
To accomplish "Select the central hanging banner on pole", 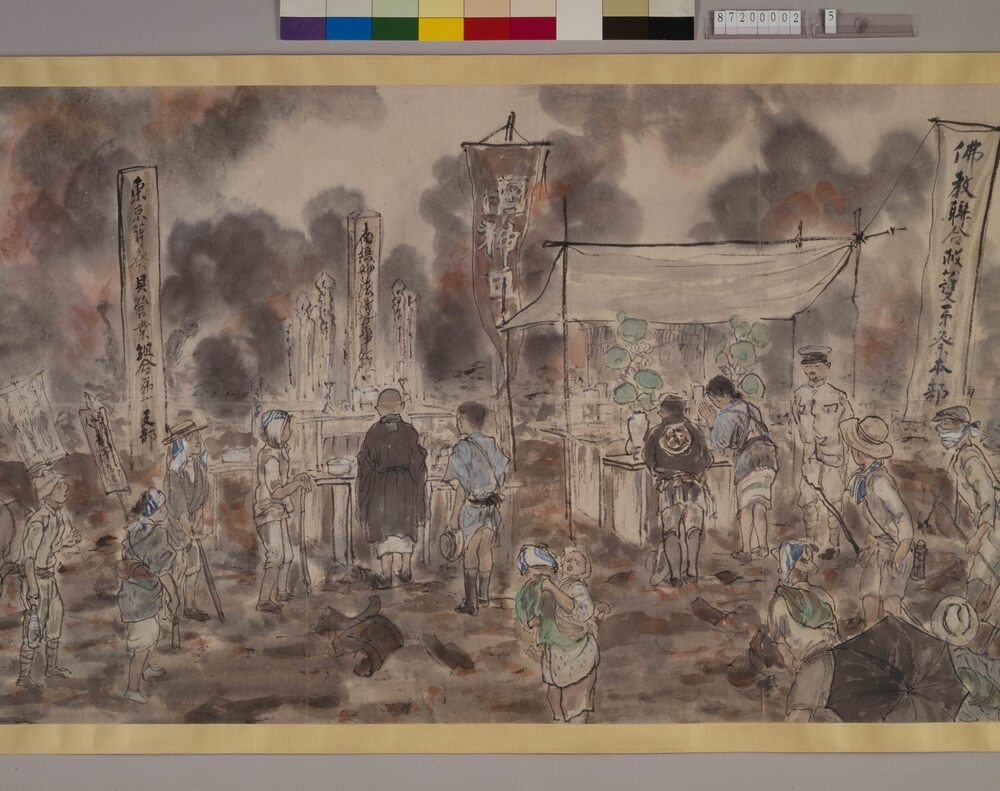I will [x=503, y=228].
